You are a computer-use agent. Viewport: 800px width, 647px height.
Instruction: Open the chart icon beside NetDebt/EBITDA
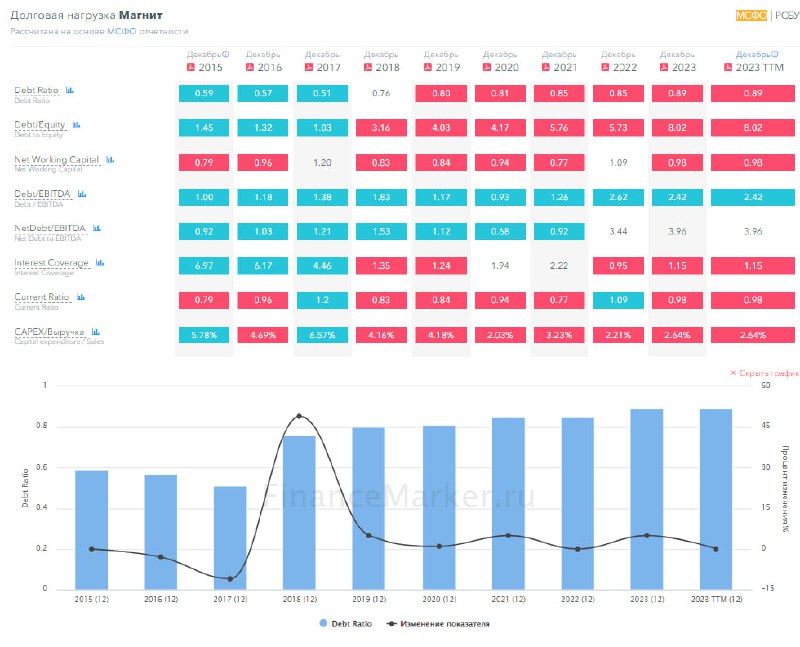97,228
